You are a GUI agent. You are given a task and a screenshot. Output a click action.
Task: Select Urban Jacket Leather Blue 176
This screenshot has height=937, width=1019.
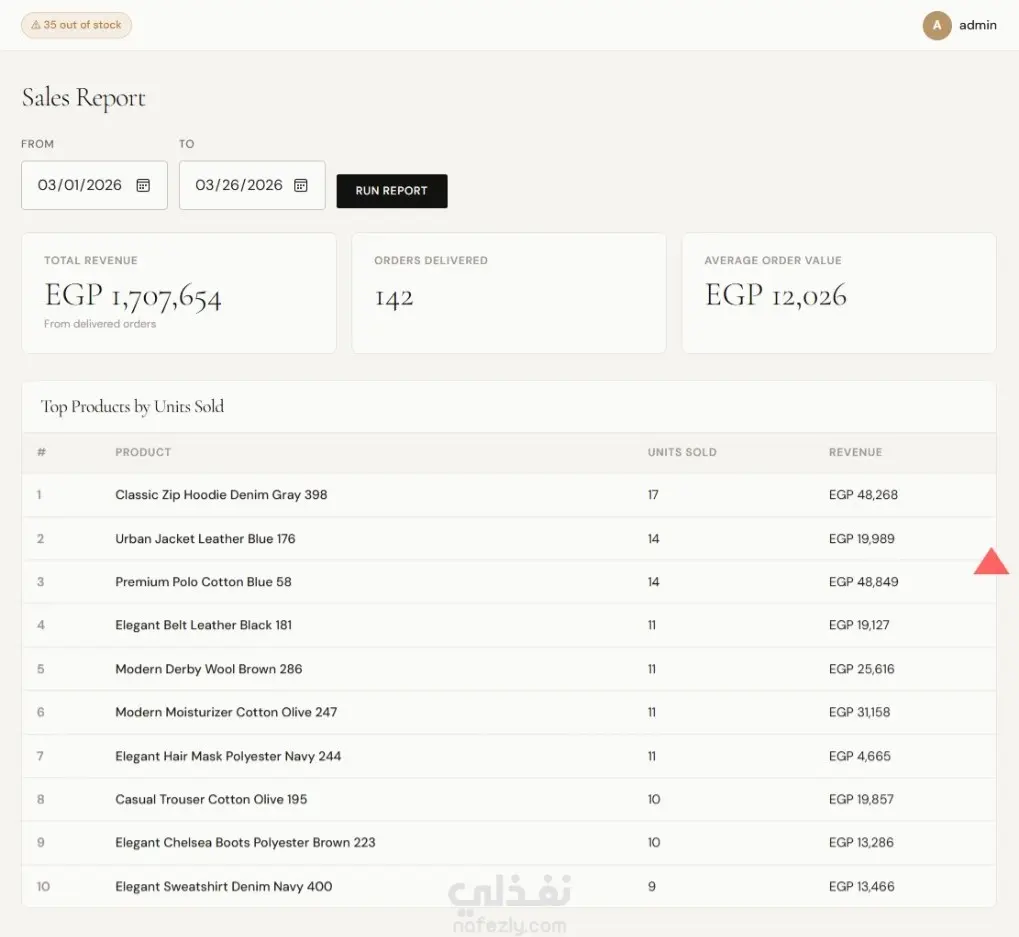point(205,539)
